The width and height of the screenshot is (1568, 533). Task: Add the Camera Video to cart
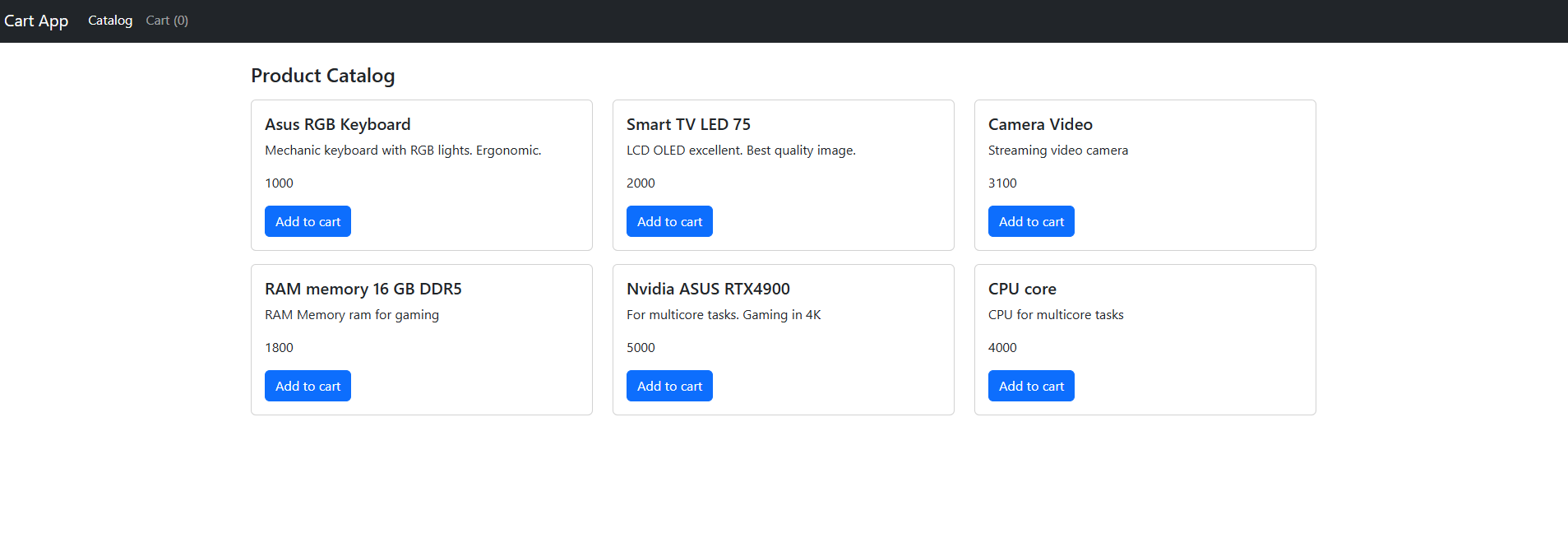(1031, 221)
